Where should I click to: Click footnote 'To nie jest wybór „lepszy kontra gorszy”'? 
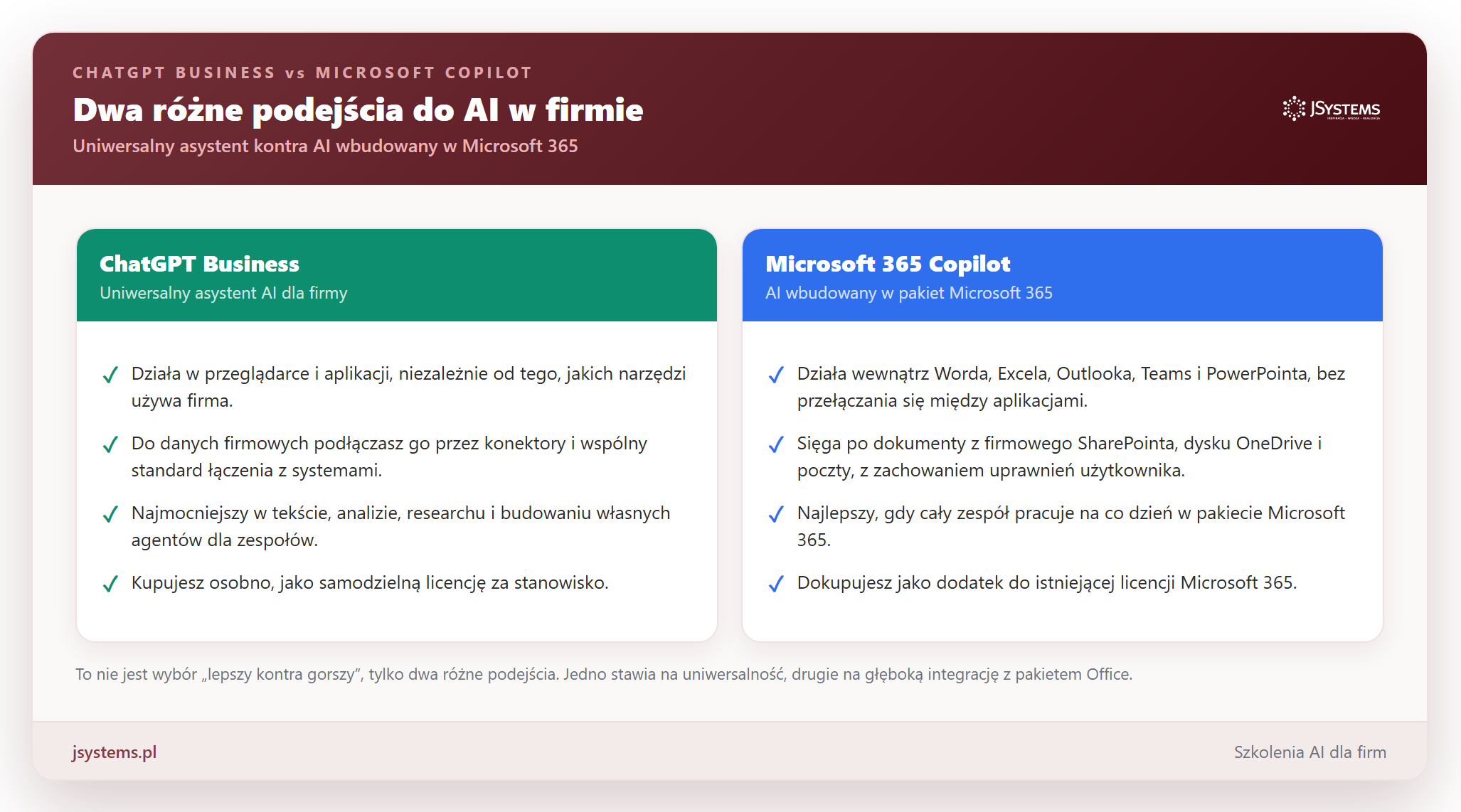604,674
